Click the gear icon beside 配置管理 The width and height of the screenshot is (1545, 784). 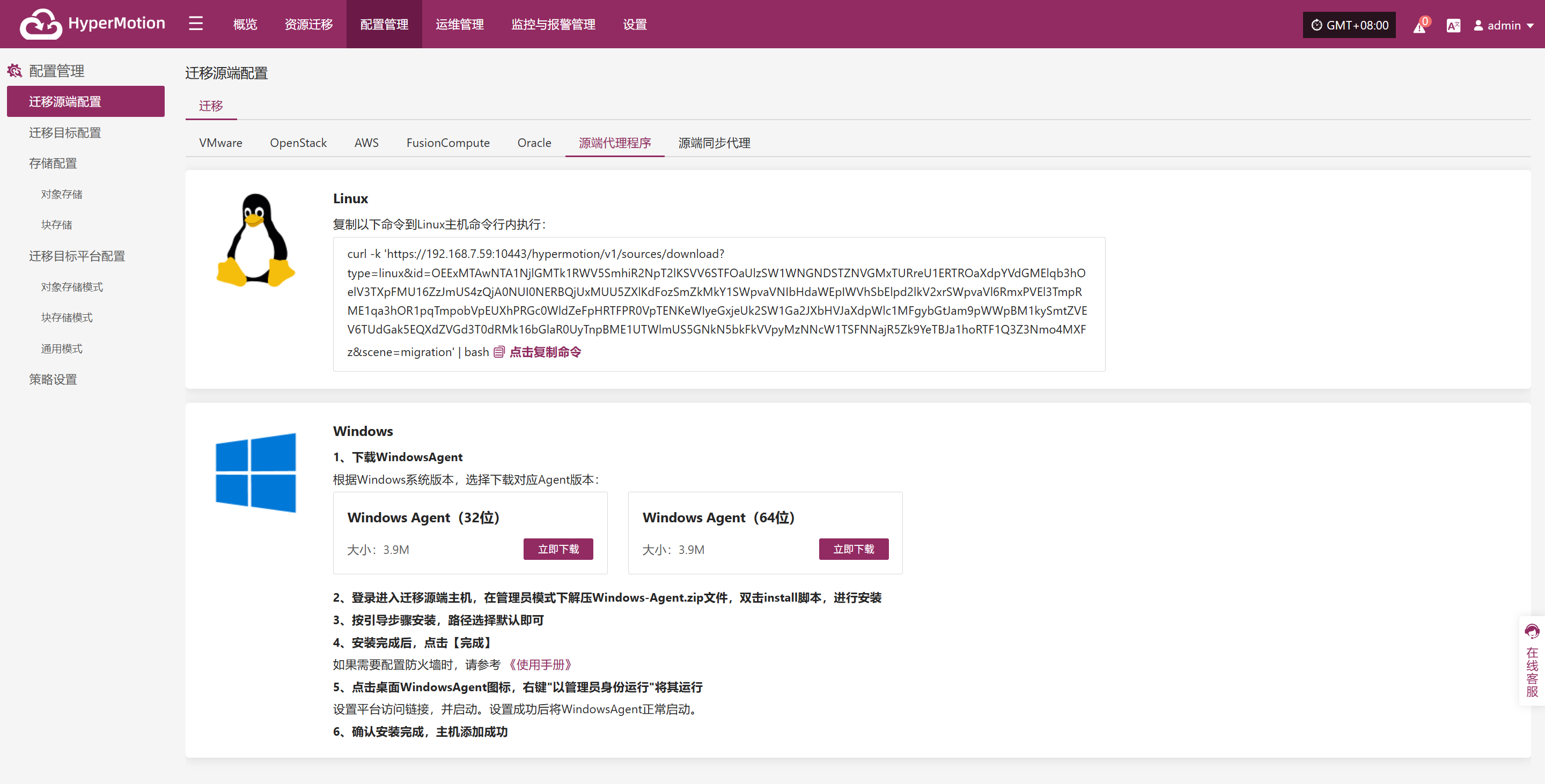(x=15, y=71)
